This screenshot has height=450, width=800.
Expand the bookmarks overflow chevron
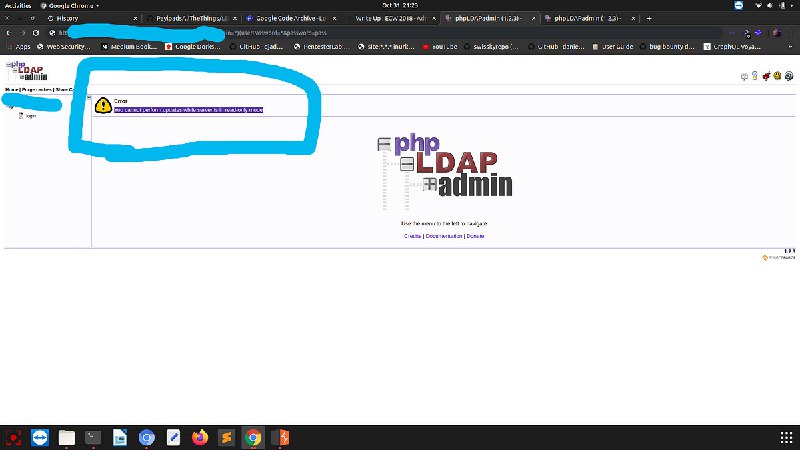click(790, 46)
